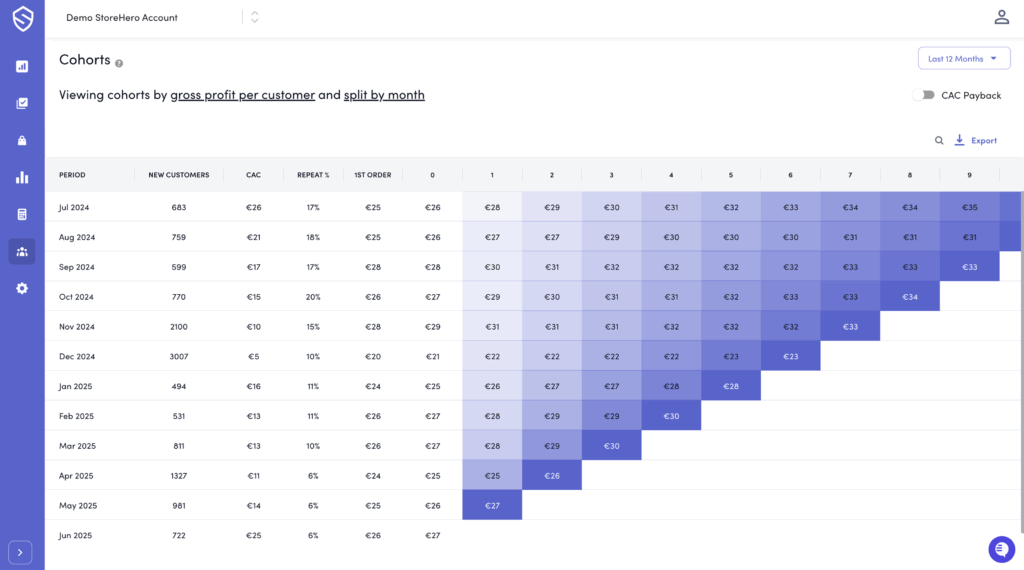Open the bar chart icon in sidebar
Image resolution: width=1024 pixels, height=570 pixels.
pyautogui.click(x=22, y=177)
